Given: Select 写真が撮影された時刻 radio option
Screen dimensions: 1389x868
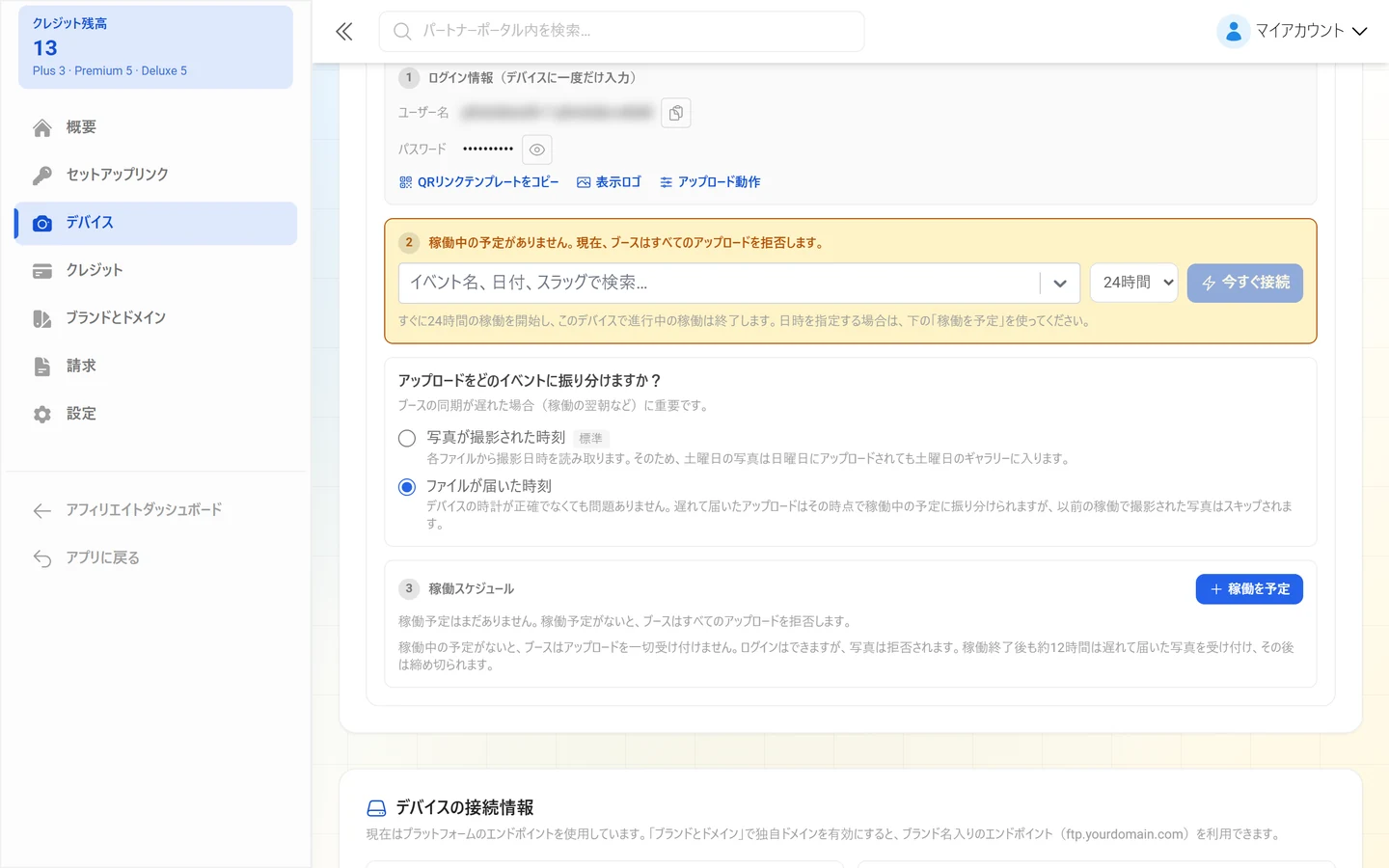Looking at the screenshot, I should (407, 439).
